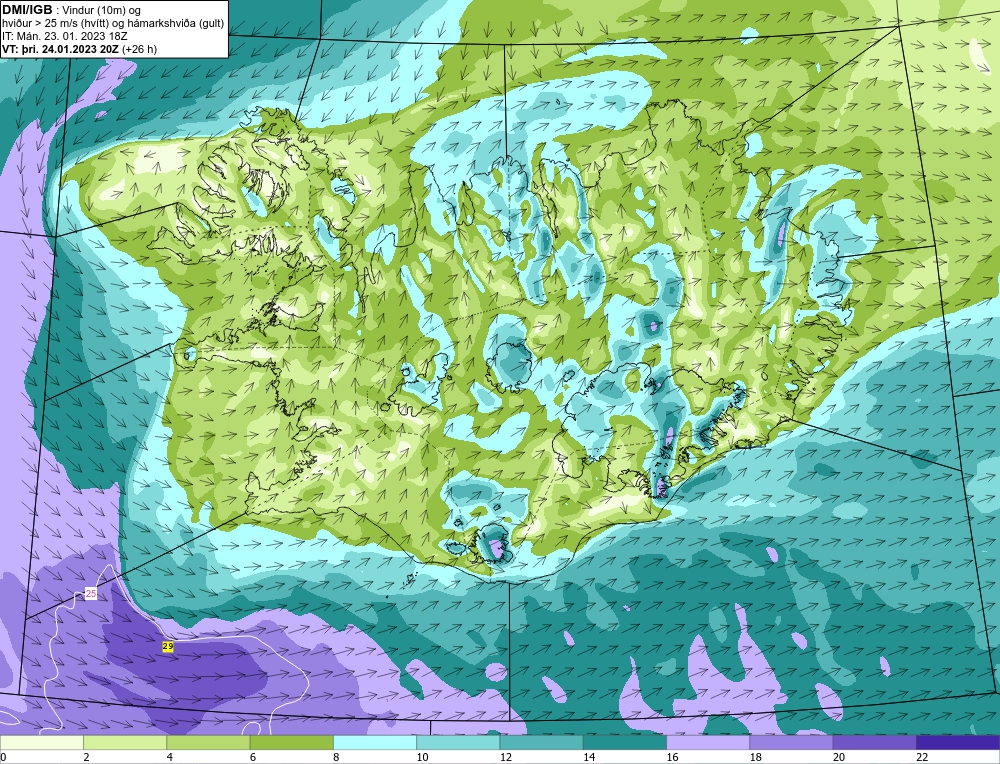Click the darkest purple swatch above 22 m/s
1000x764 pixels.
tap(957, 743)
